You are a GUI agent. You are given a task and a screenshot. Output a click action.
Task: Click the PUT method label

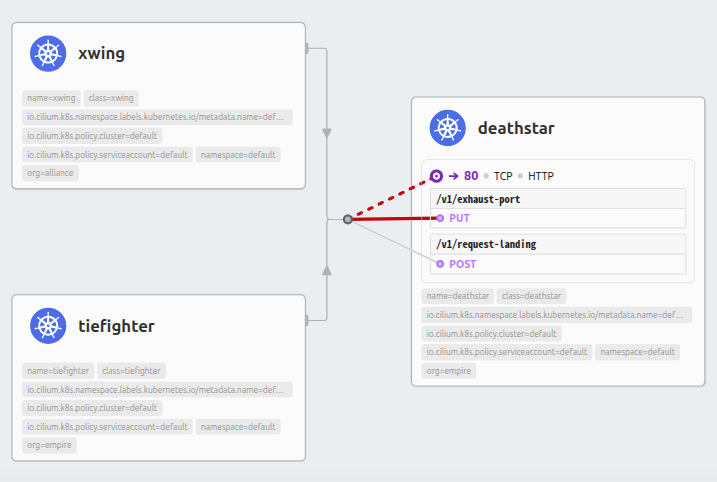459,218
